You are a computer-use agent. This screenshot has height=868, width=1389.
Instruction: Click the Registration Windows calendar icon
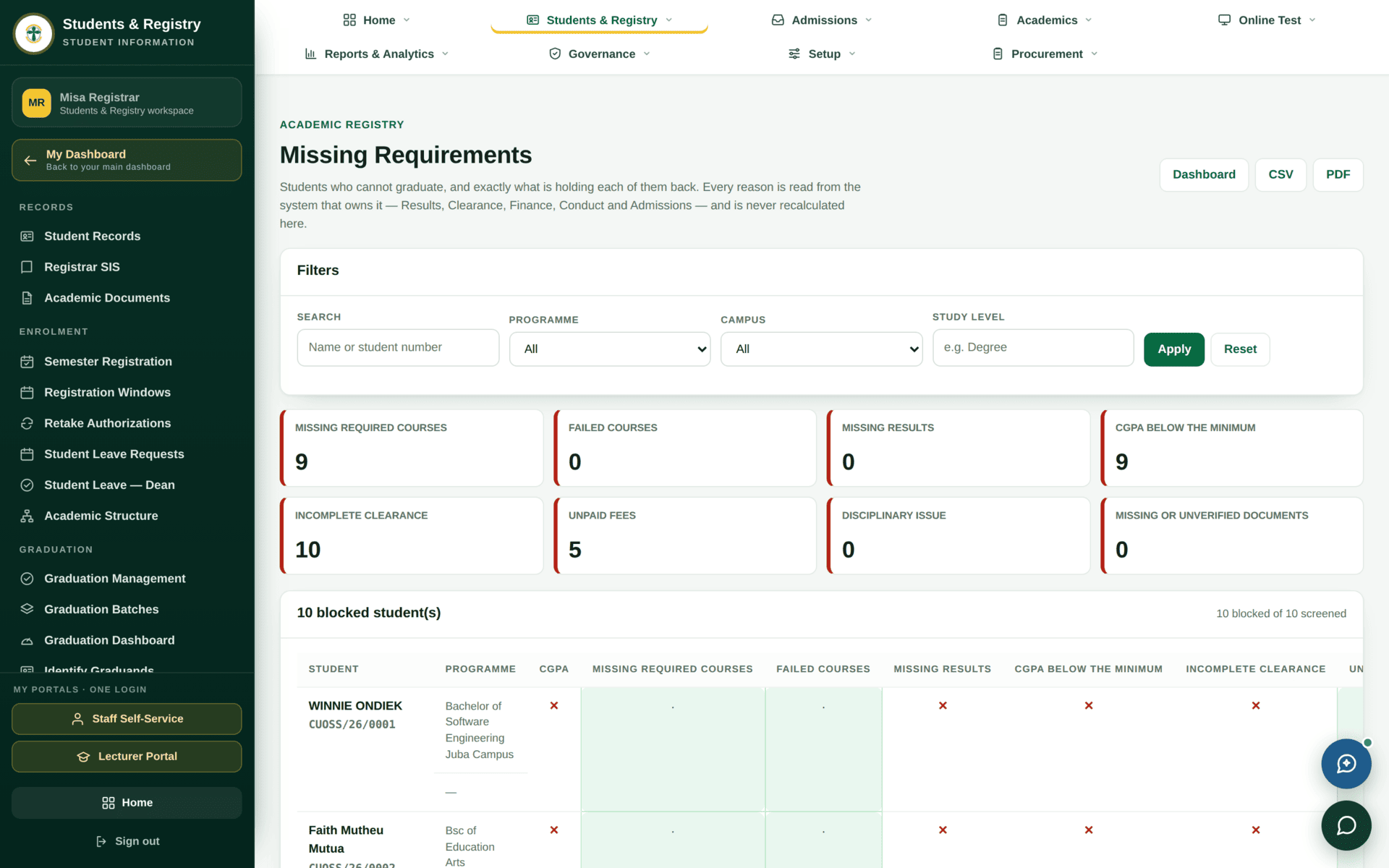[27, 393]
